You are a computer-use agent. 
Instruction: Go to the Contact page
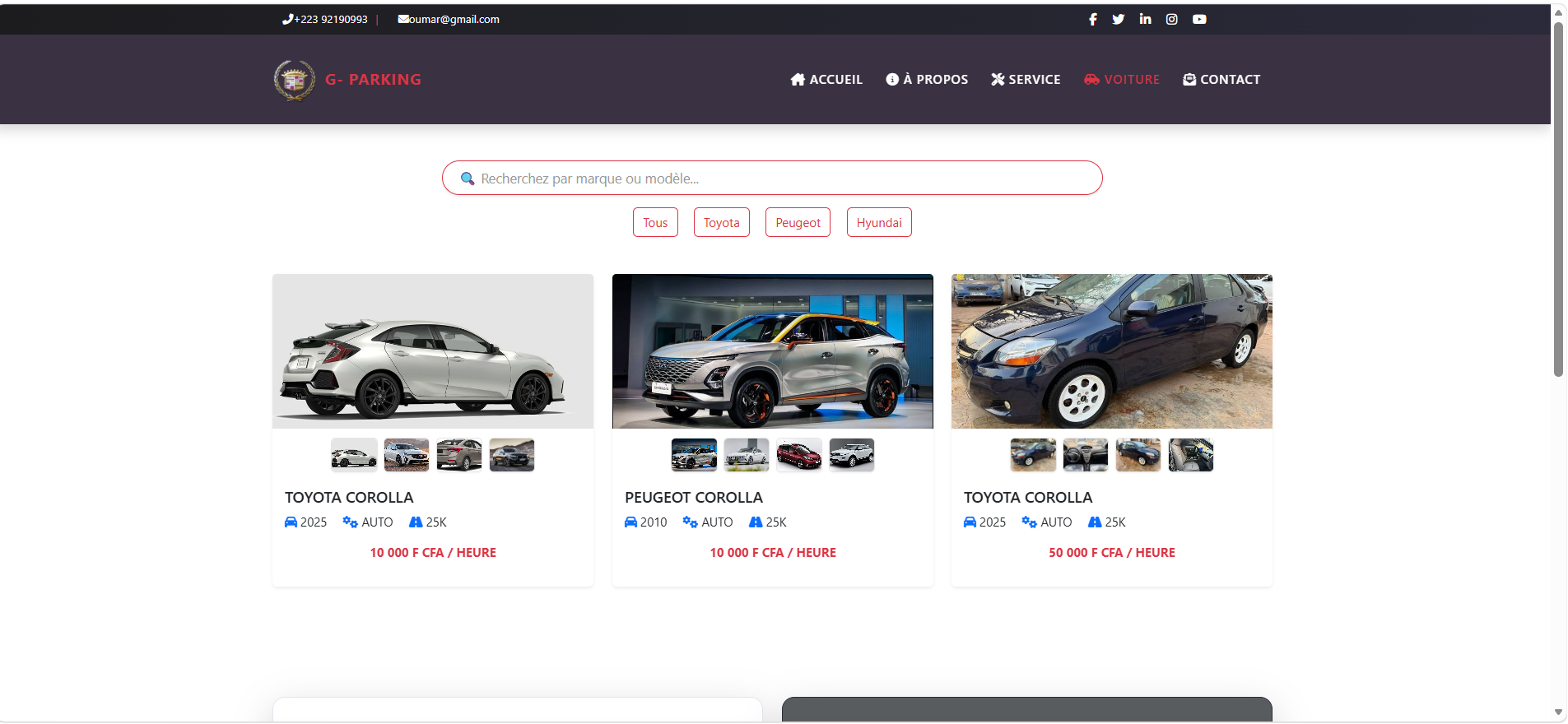point(1221,80)
